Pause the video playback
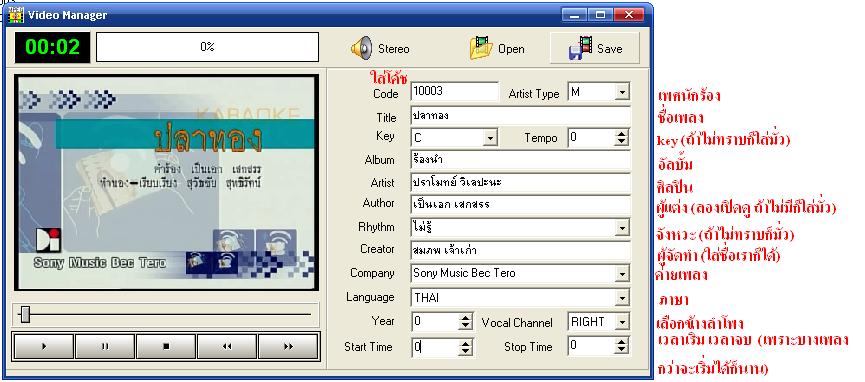The width and height of the screenshot is (865, 382). coord(105,346)
